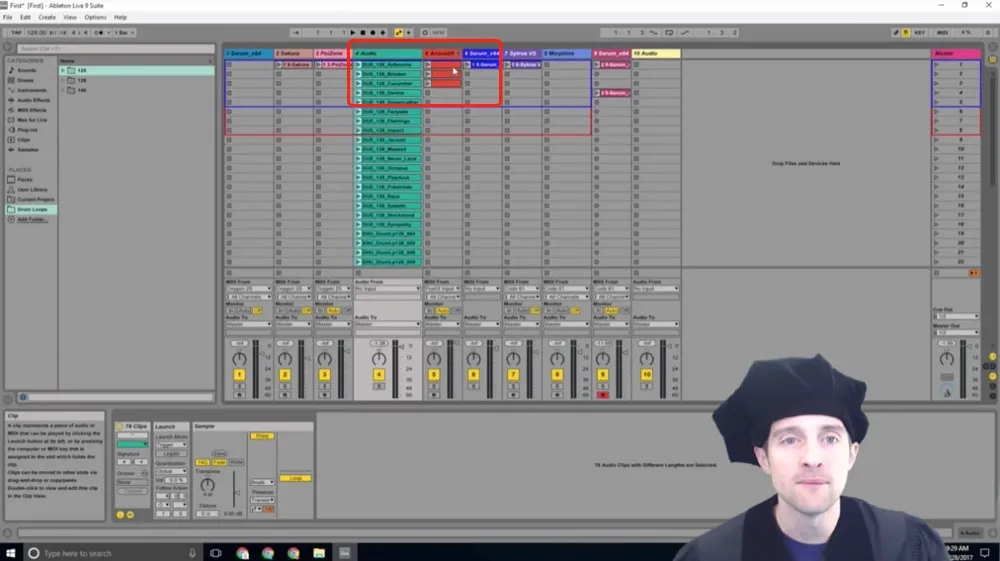
Task: Open Launch Mode dropdown in clip view
Action: pos(171,445)
